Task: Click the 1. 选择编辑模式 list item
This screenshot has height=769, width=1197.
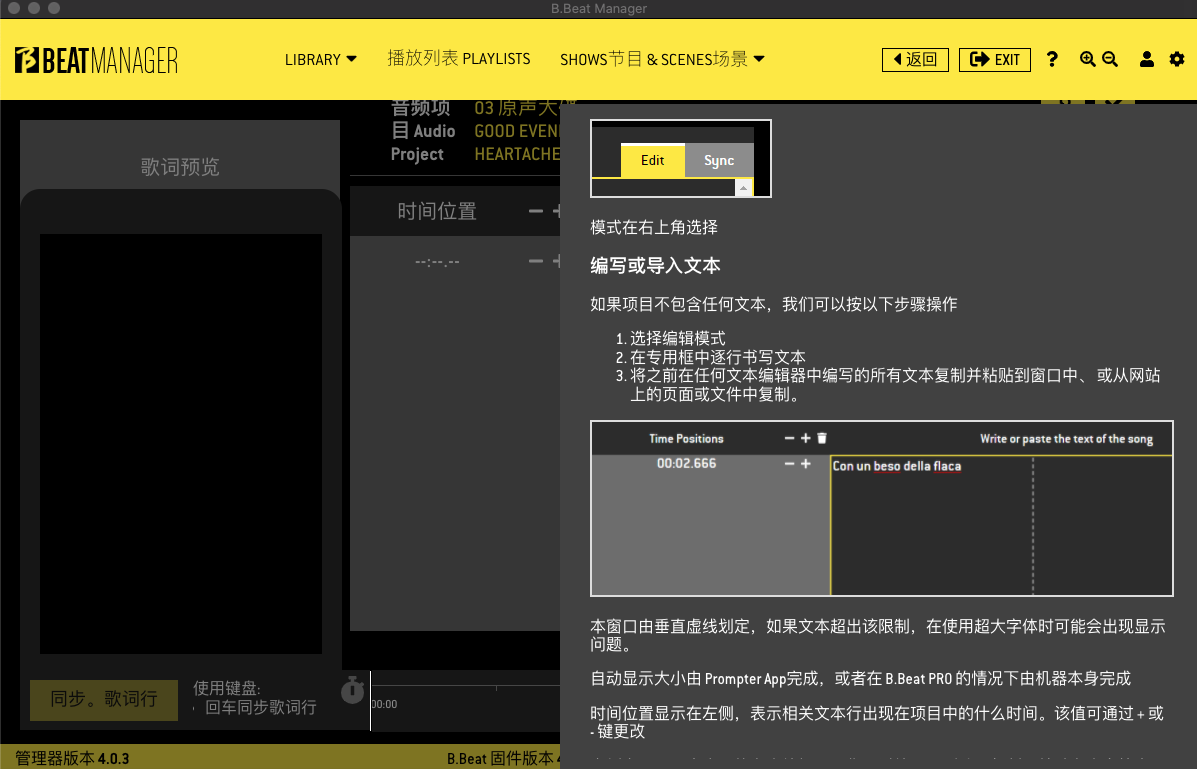Action: pyautogui.click(x=670, y=338)
